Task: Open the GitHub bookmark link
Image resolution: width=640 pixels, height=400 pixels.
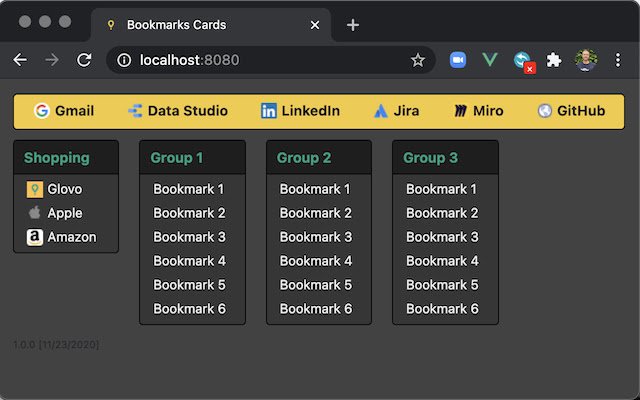Action: pos(571,111)
